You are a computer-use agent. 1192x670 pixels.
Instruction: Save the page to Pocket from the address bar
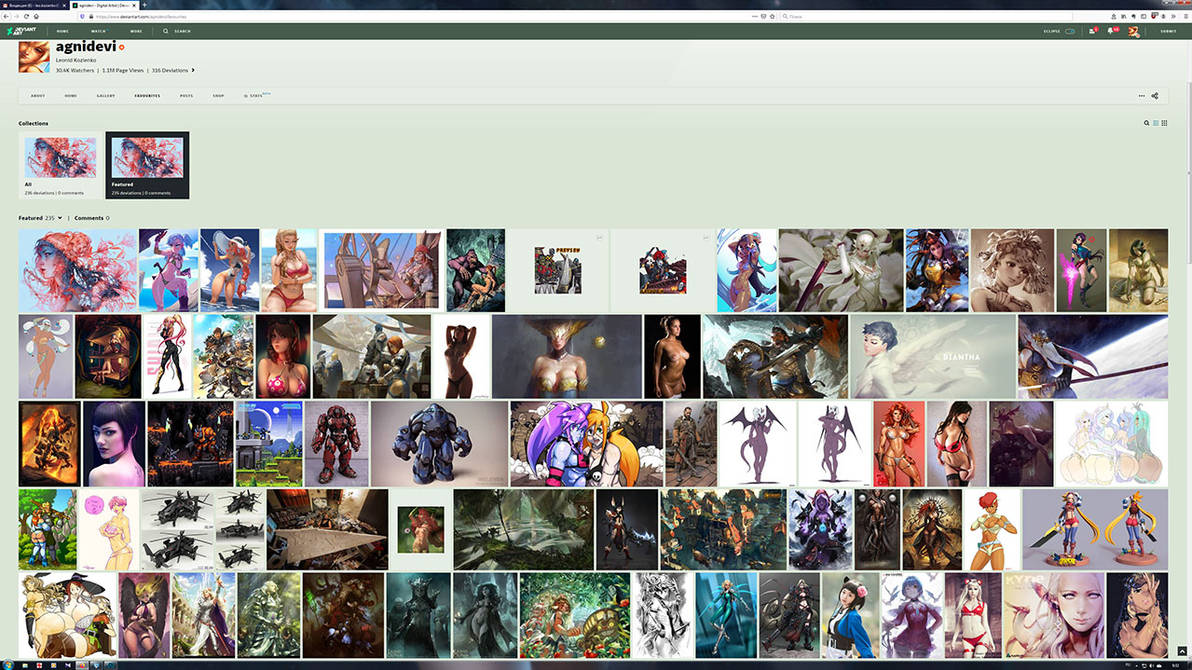[x=763, y=16]
